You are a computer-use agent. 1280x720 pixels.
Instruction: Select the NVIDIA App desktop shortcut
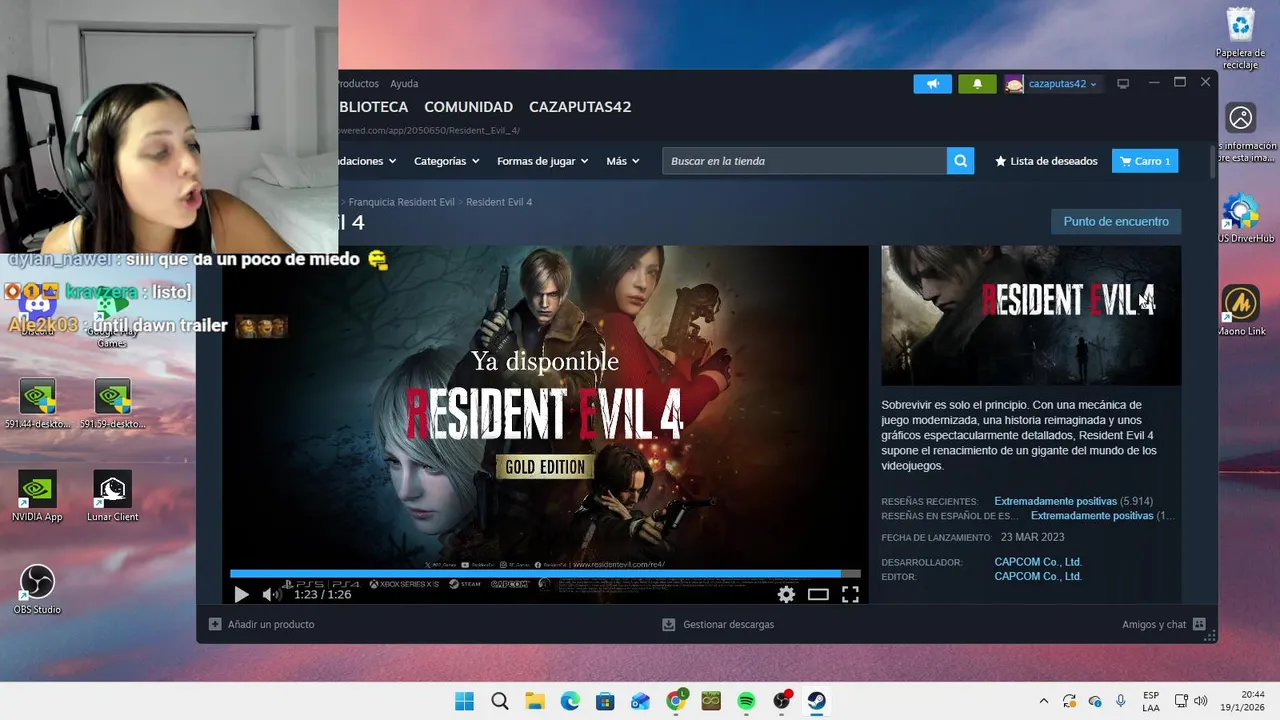pyautogui.click(x=37, y=497)
